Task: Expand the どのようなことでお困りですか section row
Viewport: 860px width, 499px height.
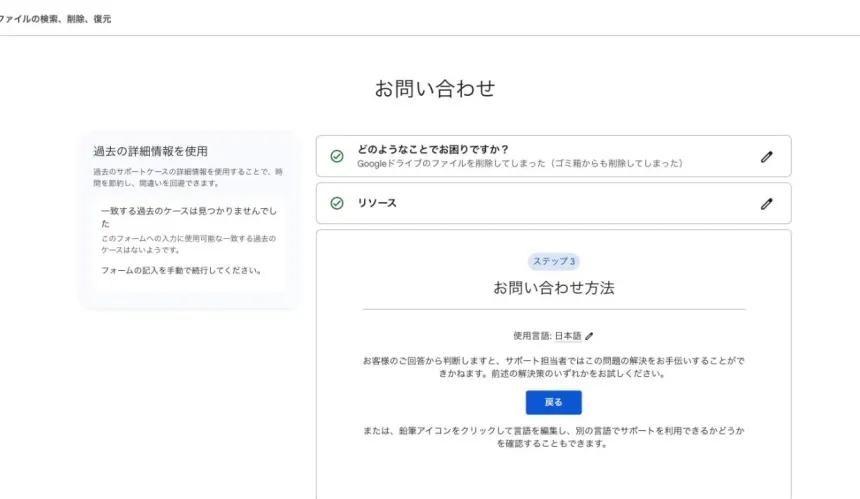Action: point(553,156)
